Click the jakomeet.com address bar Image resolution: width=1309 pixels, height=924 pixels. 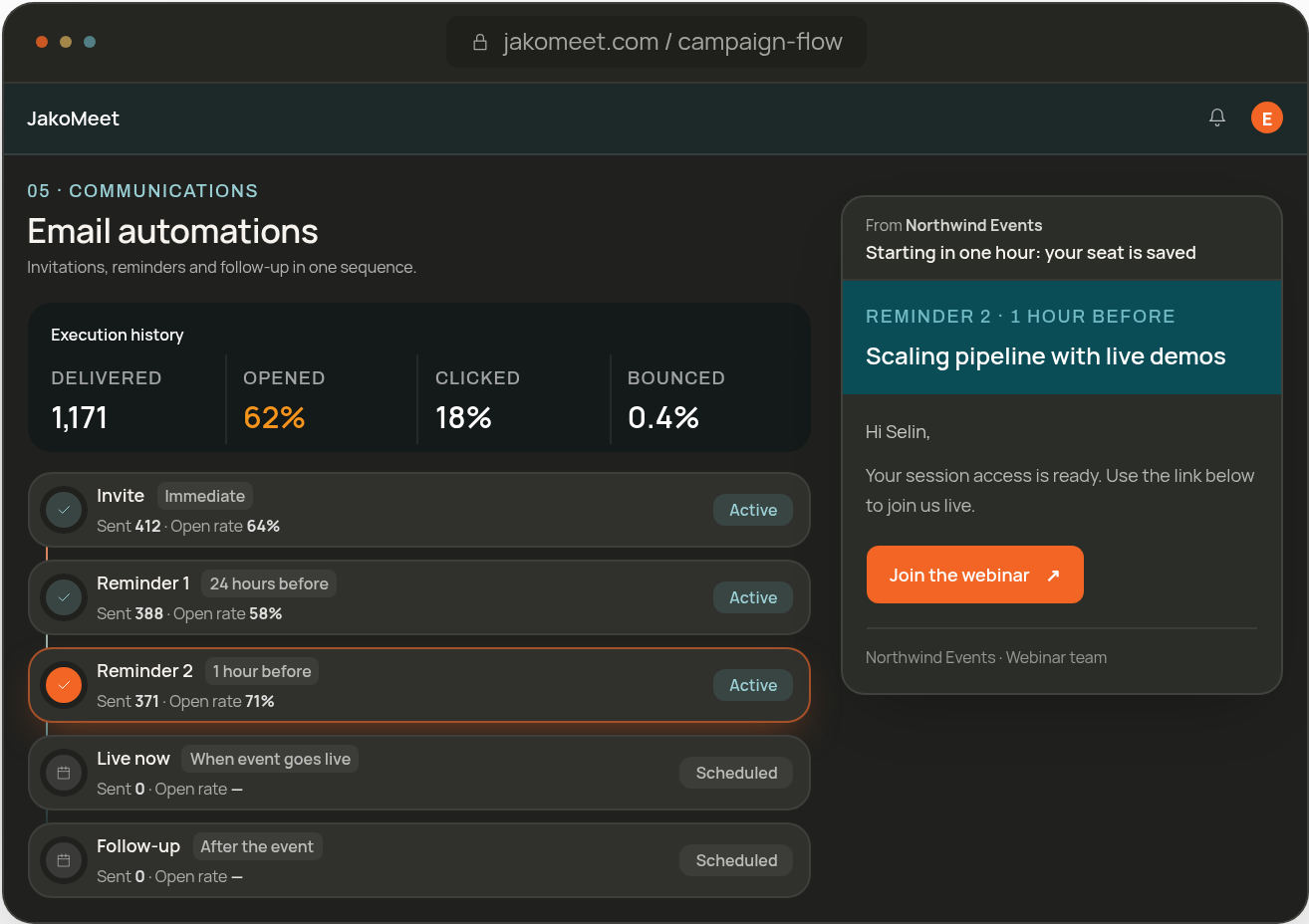pos(655,42)
